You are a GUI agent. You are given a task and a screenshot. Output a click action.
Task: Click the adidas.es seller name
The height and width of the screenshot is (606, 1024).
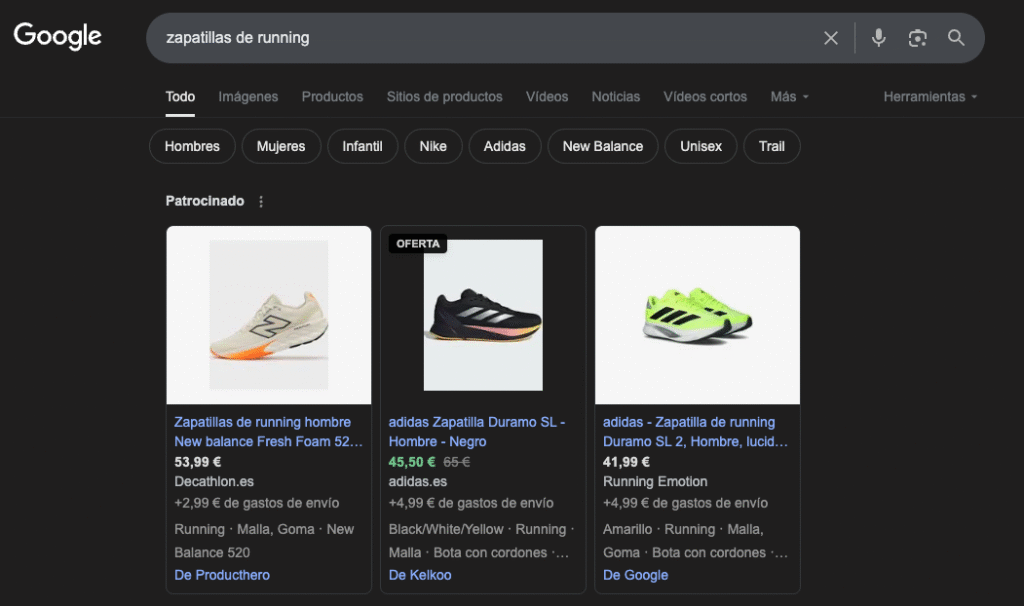[418, 482]
